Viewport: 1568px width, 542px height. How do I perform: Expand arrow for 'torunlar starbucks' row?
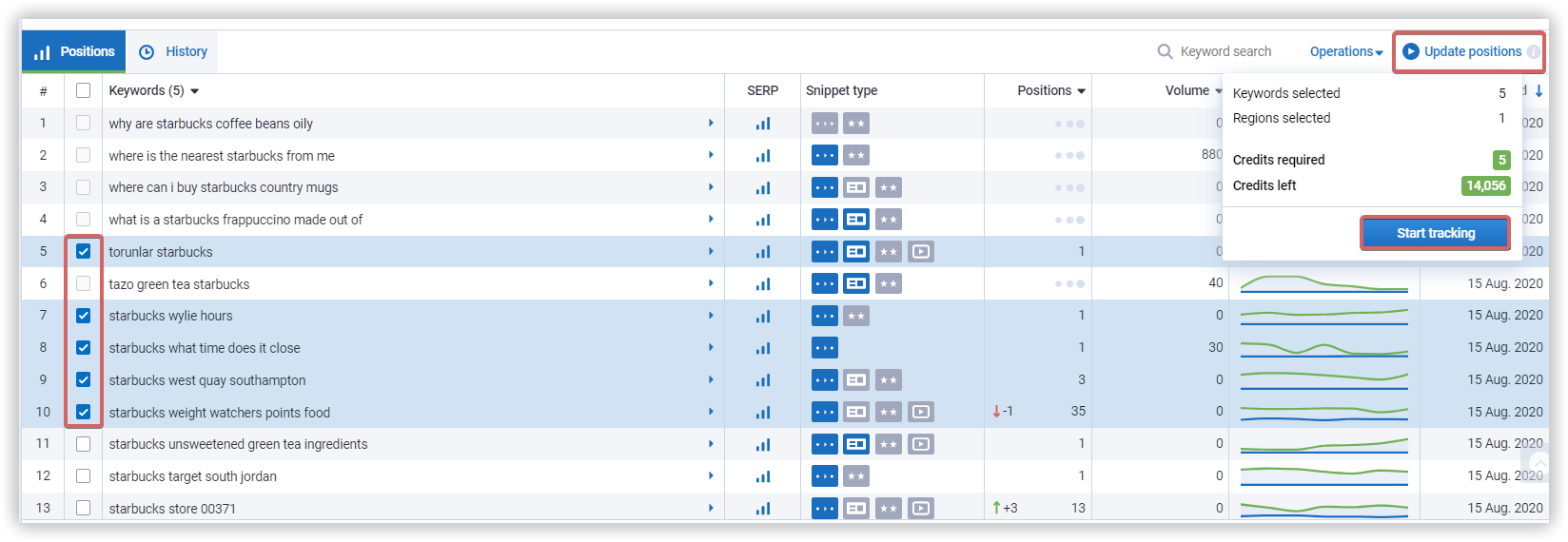tap(711, 252)
